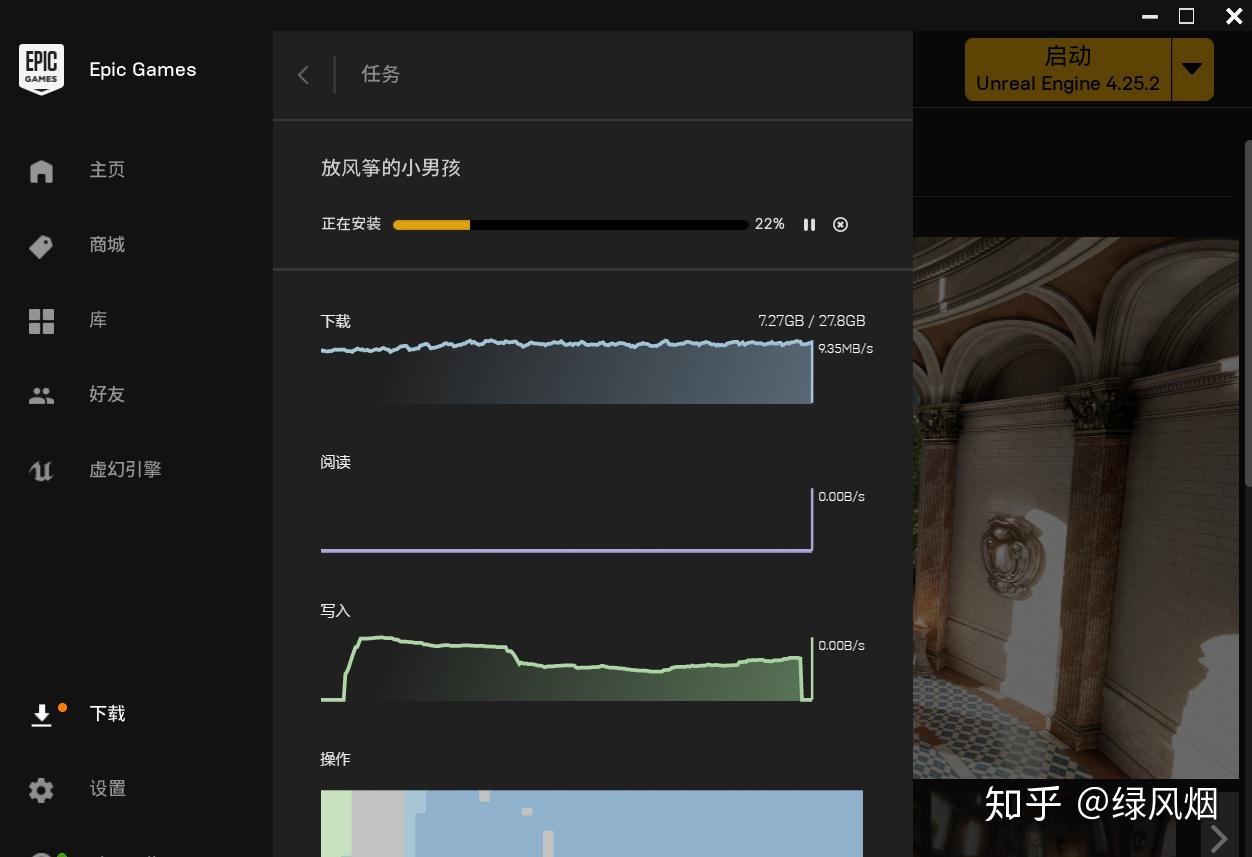This screenshot has width=1252, height=857.
Task: Select the 虚幻引擎 Unreal Engine icon
Action: tap(41, 470)
